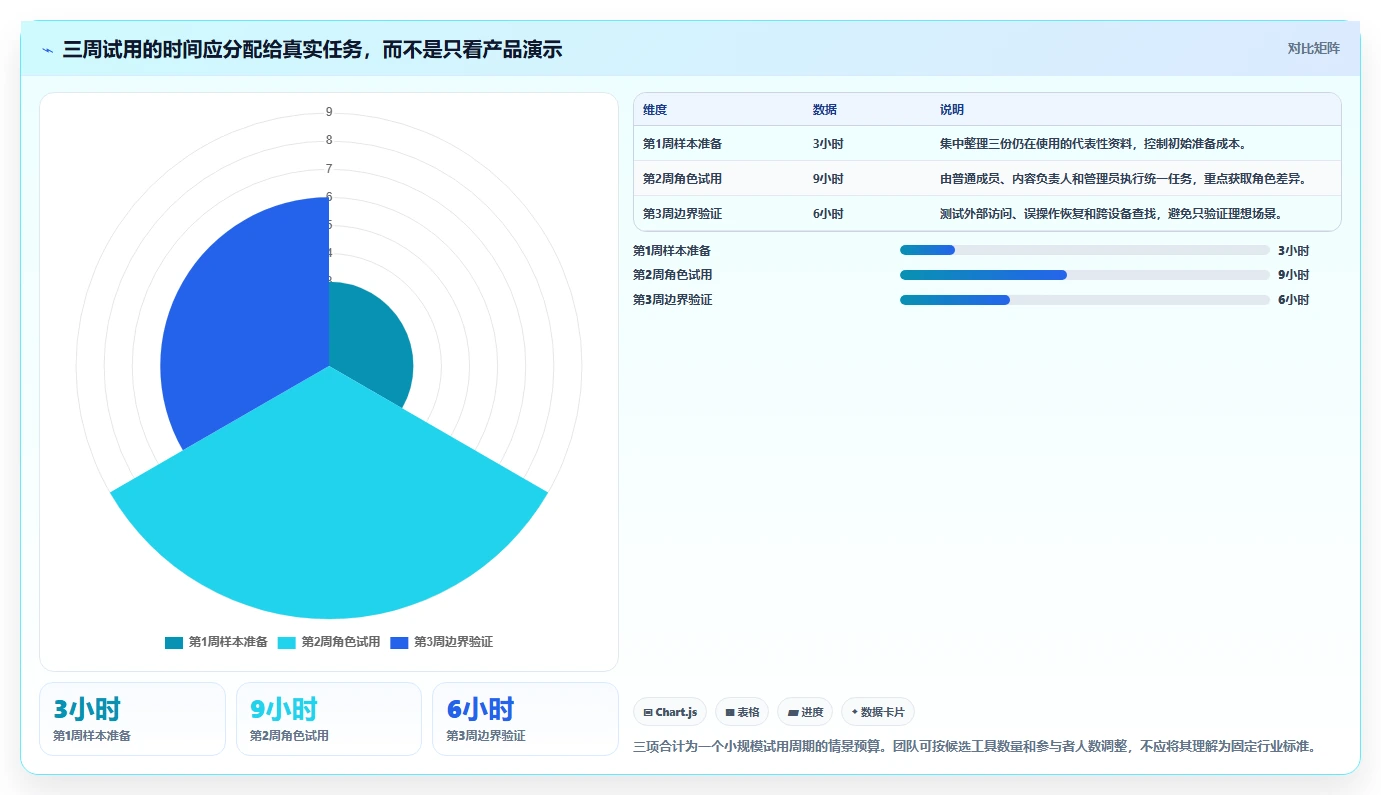The width and height of the screenshot is (1381, 795).
Task: Click footnote text starting 三项合计
Action: (978, 746)
